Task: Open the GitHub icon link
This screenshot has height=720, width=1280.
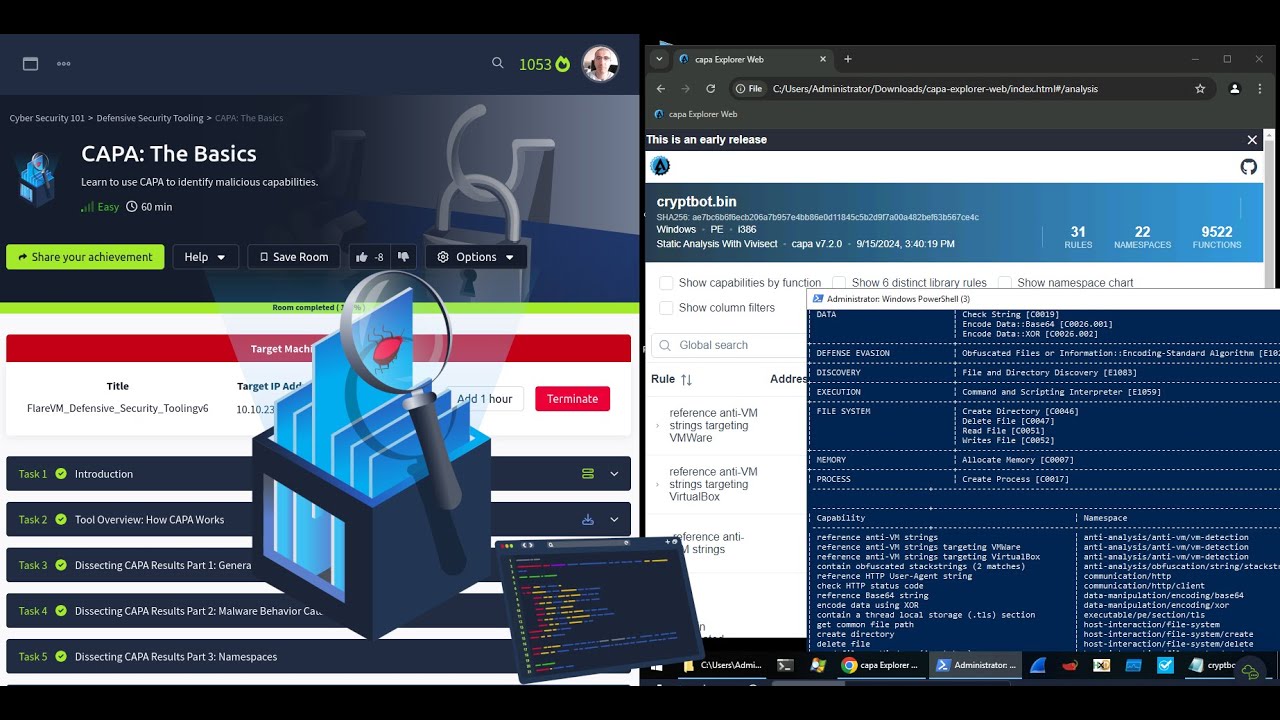Action: (1249, 166)
